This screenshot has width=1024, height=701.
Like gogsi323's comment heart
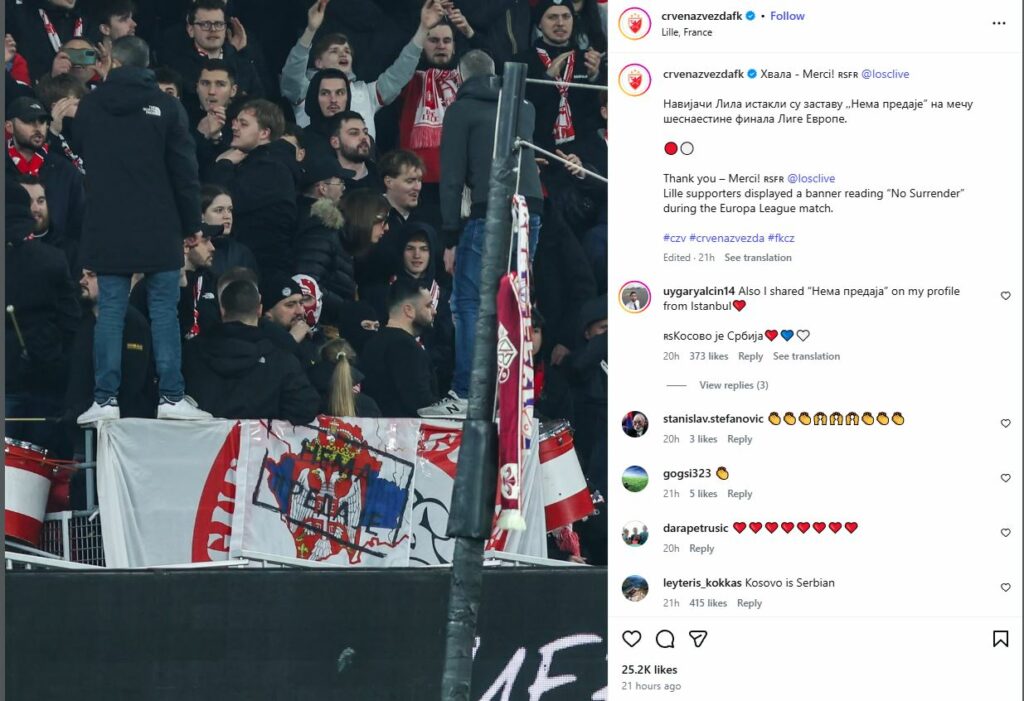click(x=1006, y=478)
